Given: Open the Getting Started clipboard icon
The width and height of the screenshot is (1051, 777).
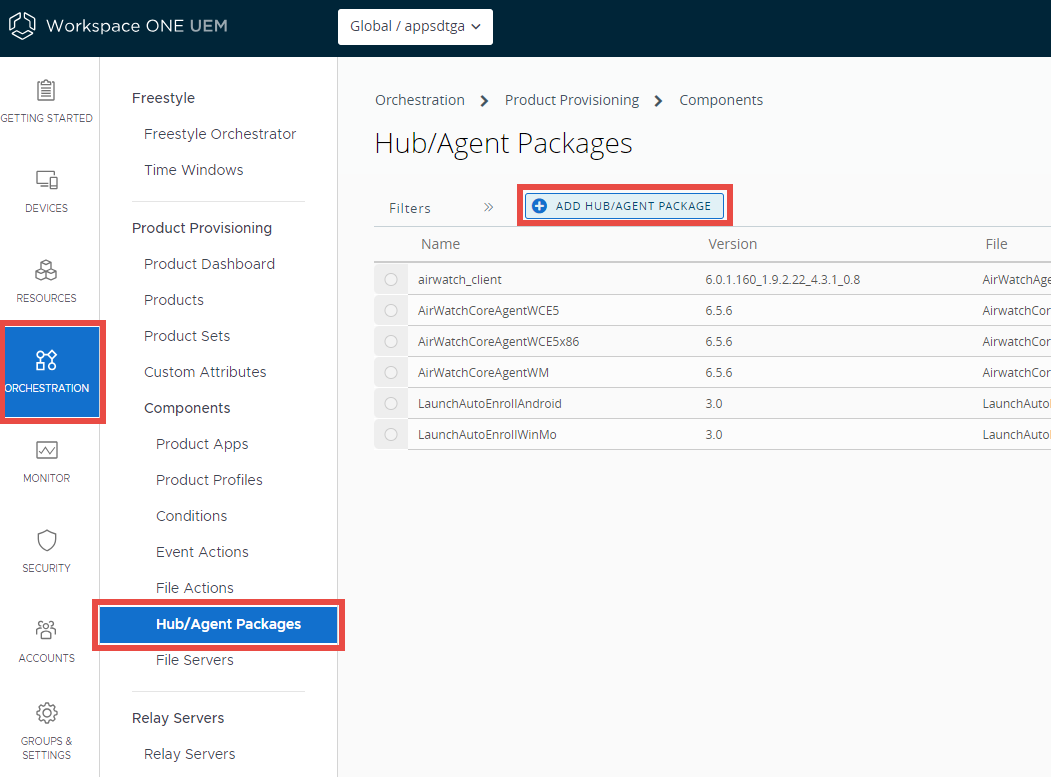Looking at the screenshot, I should (x=46, y=90).
